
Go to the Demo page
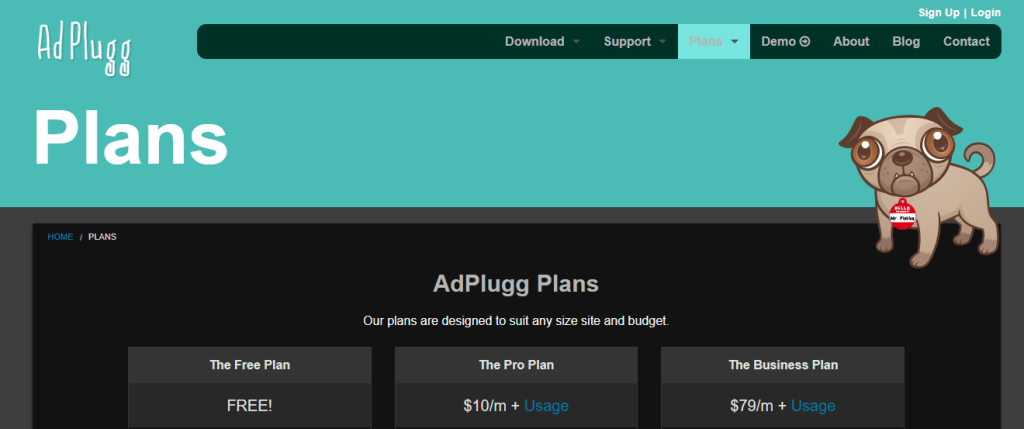pos(786,42)
